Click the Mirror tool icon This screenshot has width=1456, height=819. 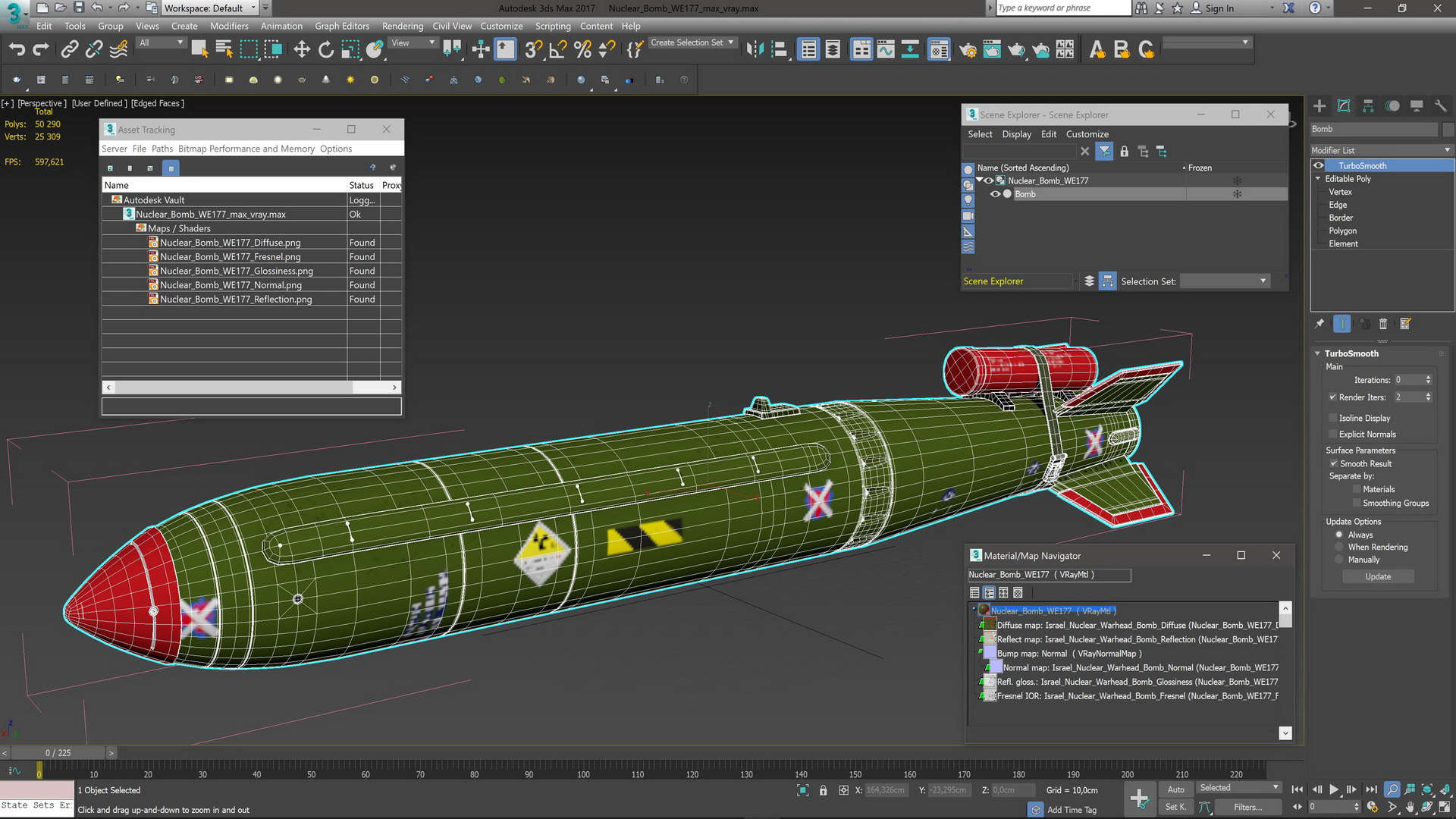point(755,50)
